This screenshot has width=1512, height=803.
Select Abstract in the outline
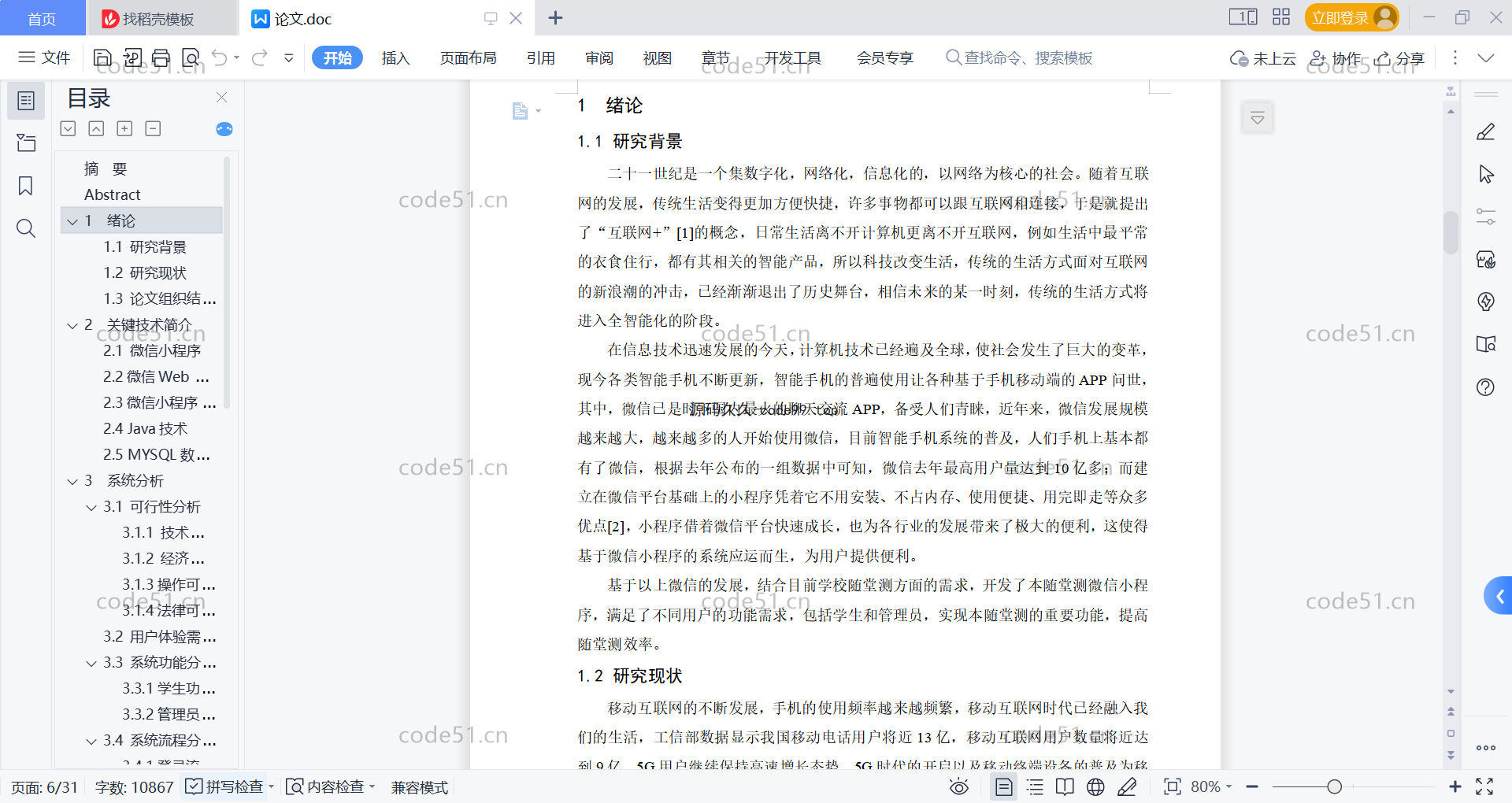coord(112,194)
